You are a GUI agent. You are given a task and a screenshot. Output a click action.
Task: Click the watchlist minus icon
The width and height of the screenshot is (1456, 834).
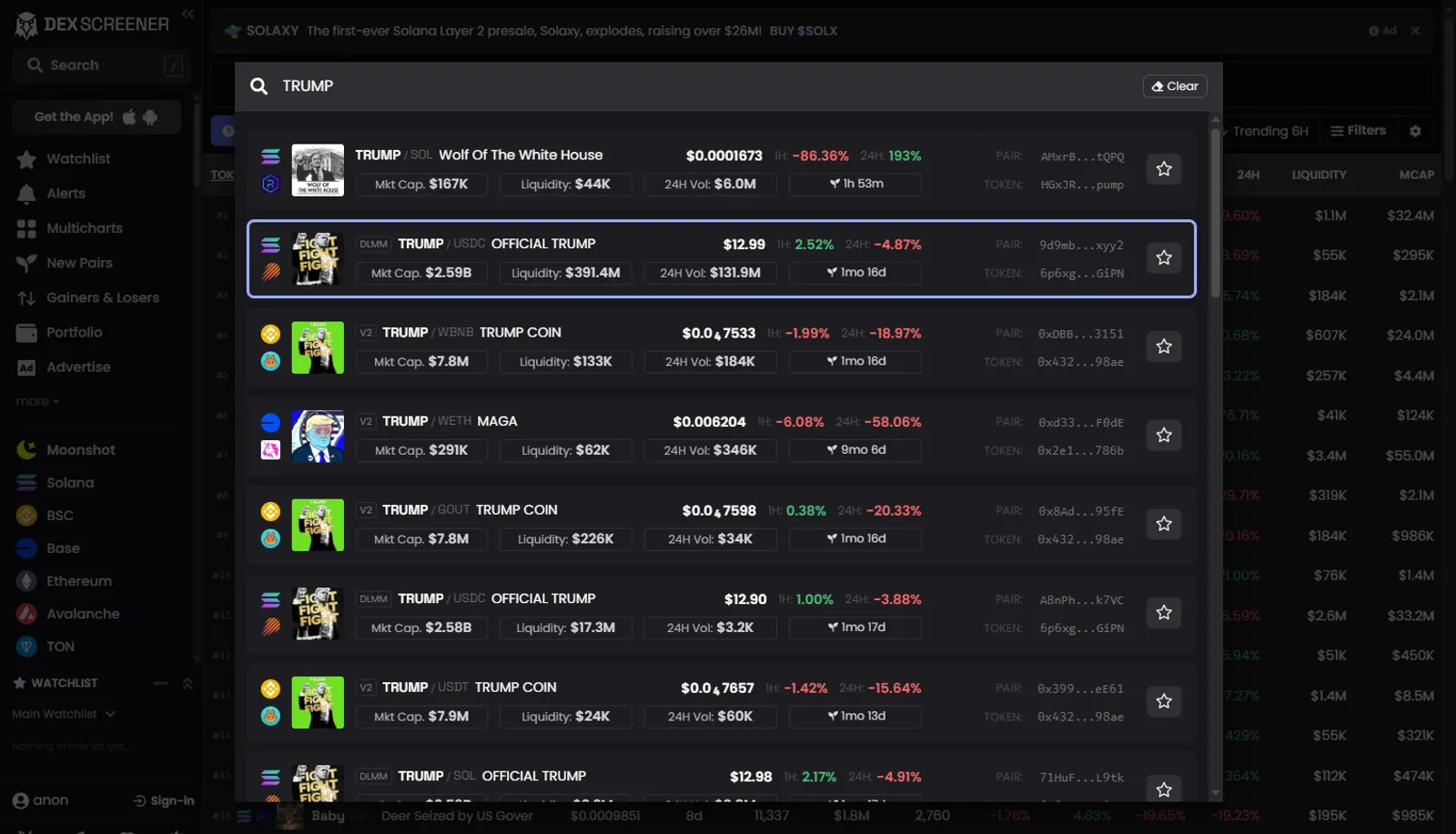point(160,683)
